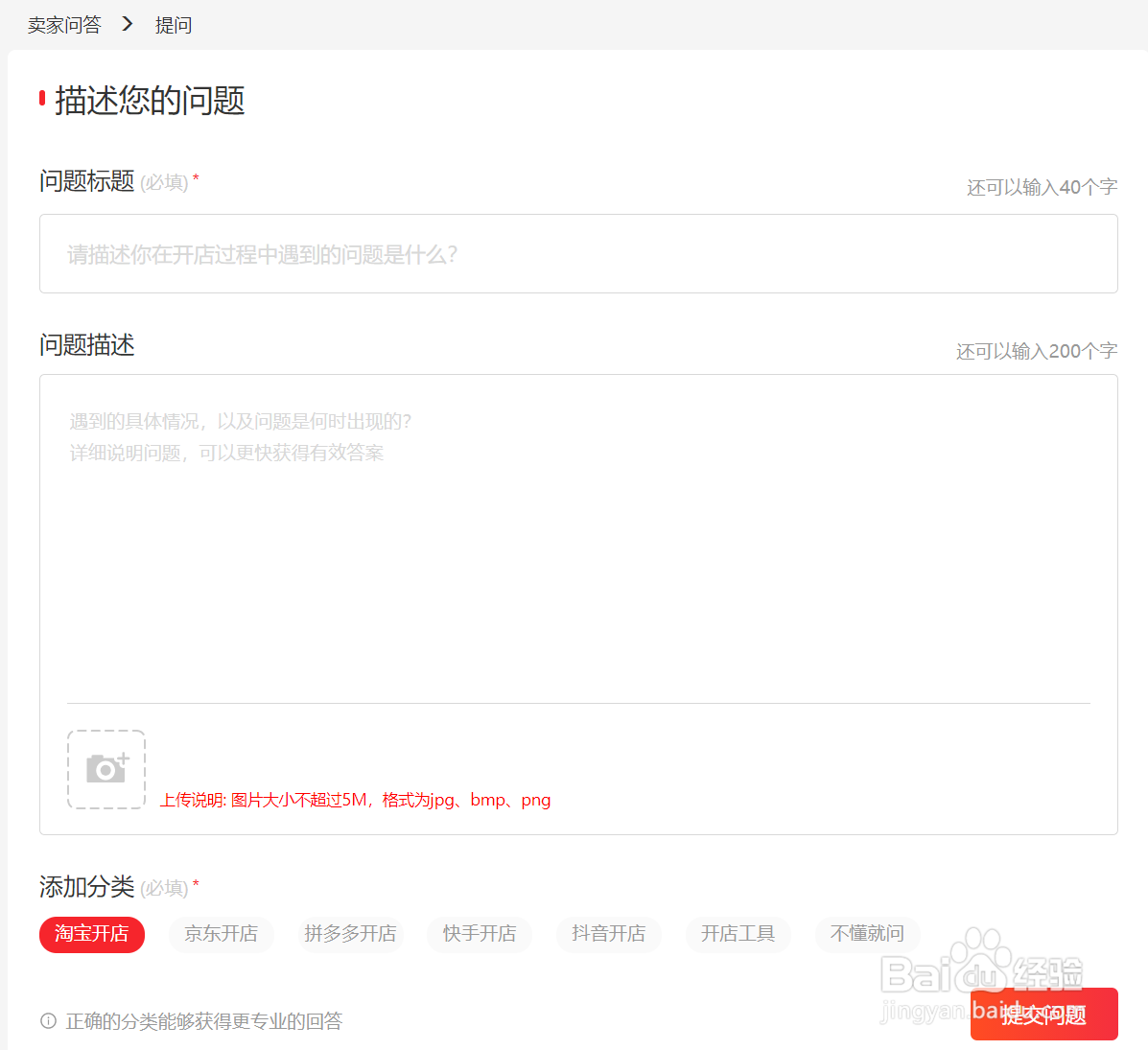Click the info icon beside 正确的分类 hint
This screenshot has height=1050, width=1148.
pyautogui.click(x=48, y=1020)
